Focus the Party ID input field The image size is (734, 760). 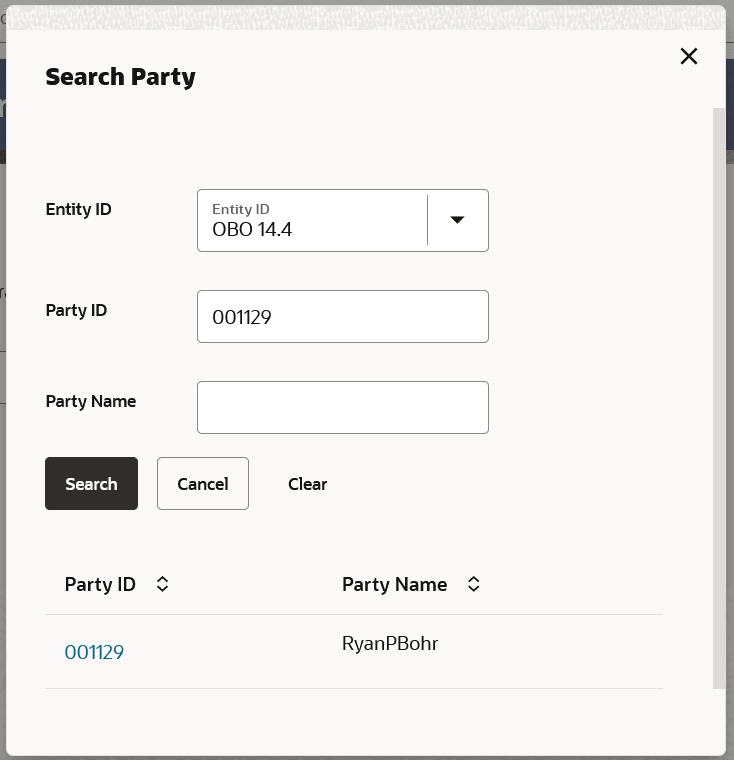[x=342, y=317]
